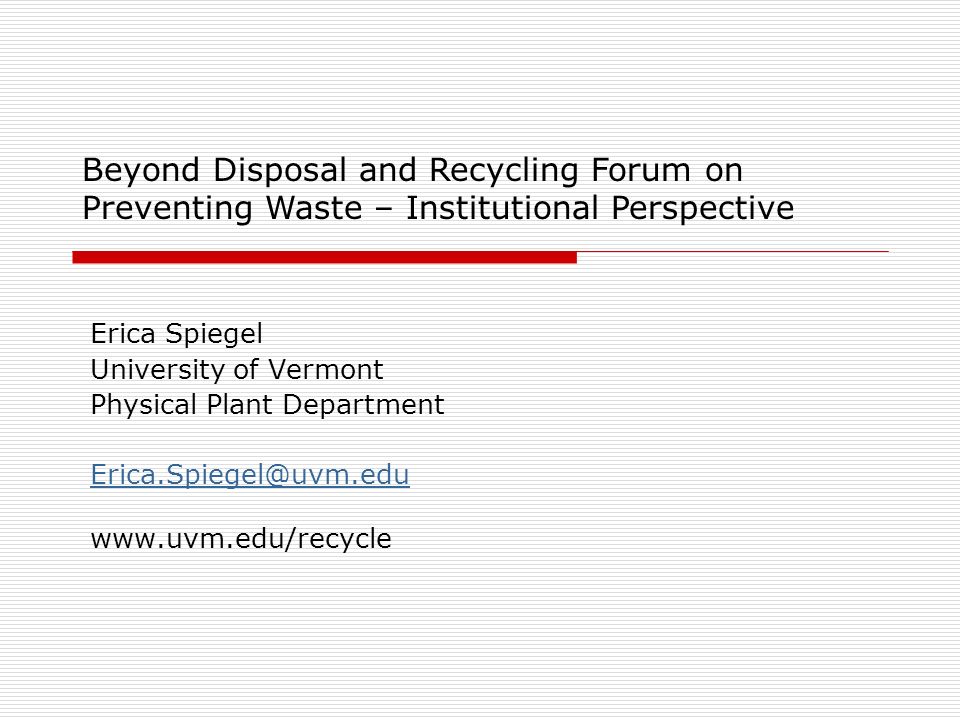Select the presenter name Erica Spiegel
Viewport: 960px width, 720px height.
pyautogui.click(x=176, y=335)
